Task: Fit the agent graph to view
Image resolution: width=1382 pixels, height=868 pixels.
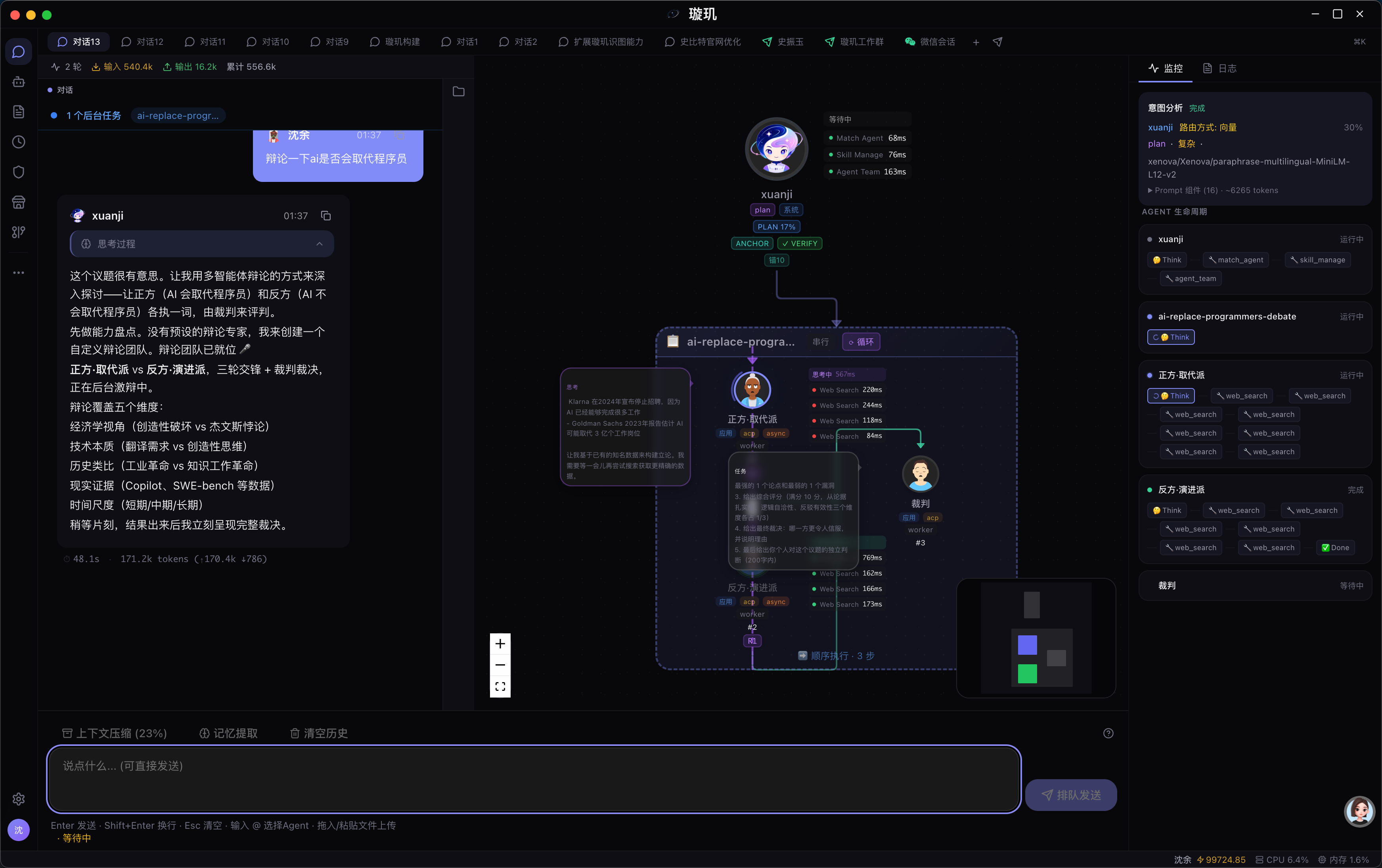Action: 500,687
